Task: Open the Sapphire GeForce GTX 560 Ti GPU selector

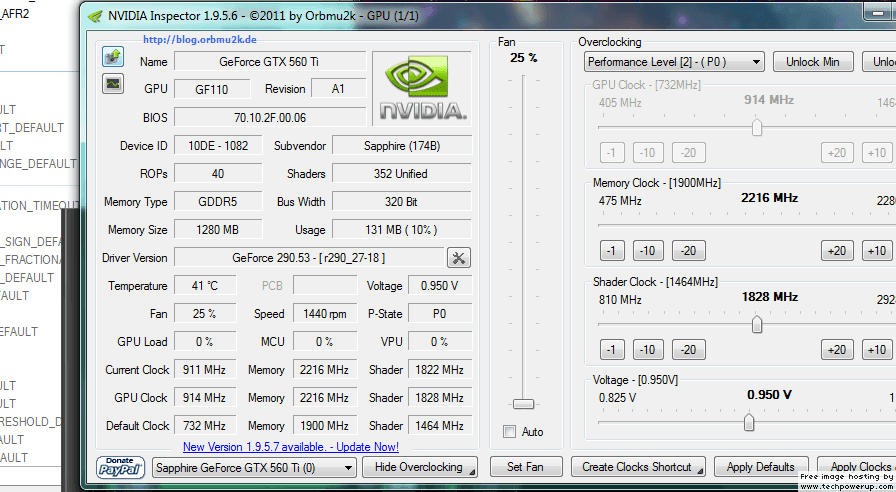Action: 254,468
